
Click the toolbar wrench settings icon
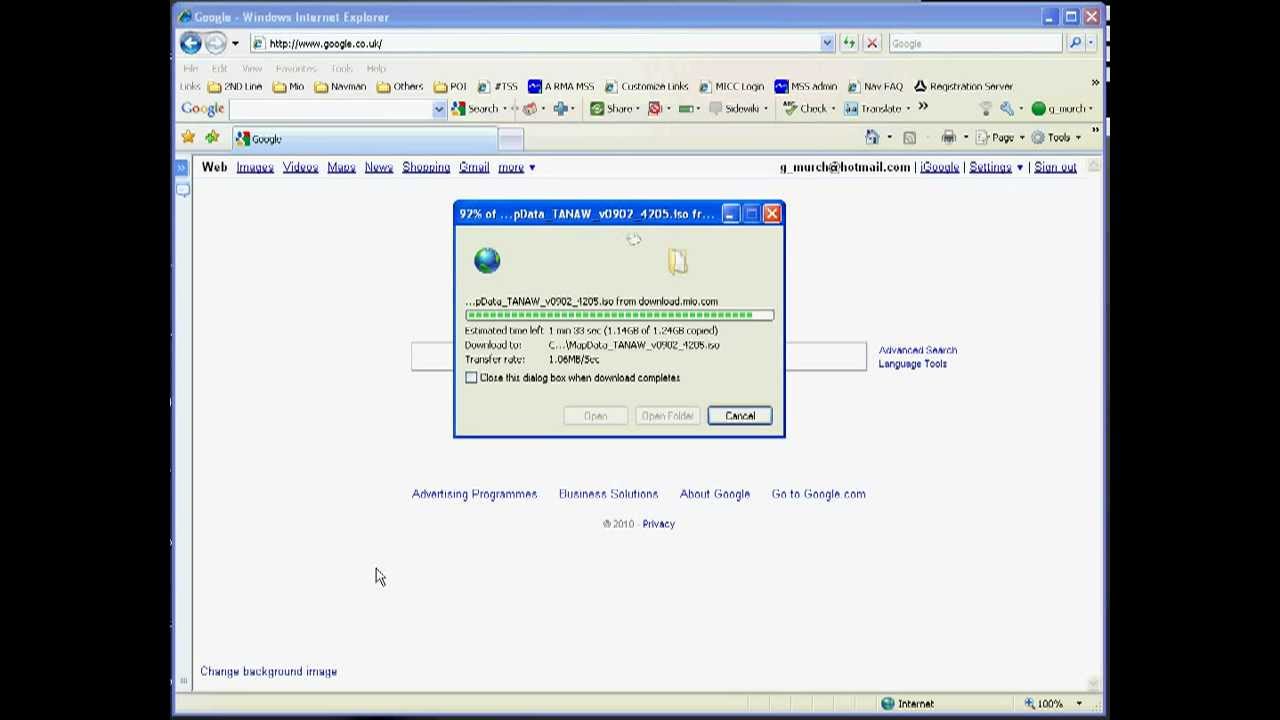pos(1007,108)
